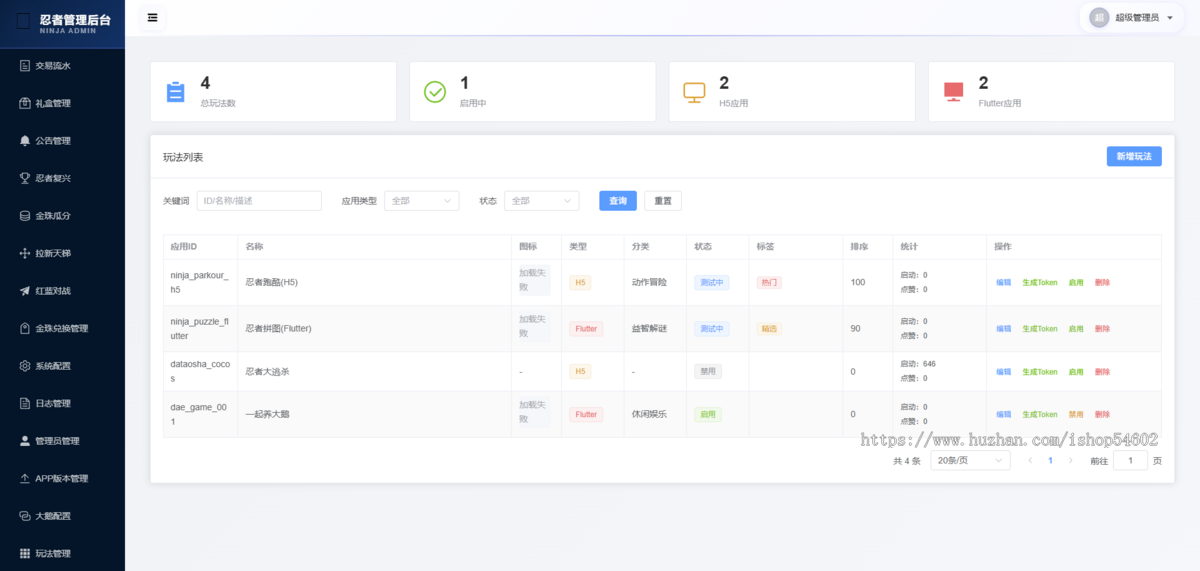Click the 红蓝对战 paper plane icon

coord(25,291)
